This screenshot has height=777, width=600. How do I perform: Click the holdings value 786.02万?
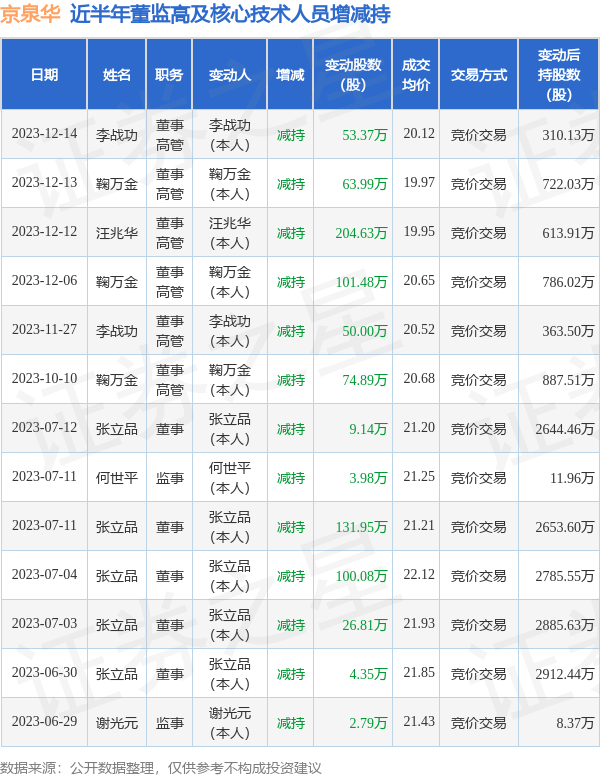click(568, 282)
